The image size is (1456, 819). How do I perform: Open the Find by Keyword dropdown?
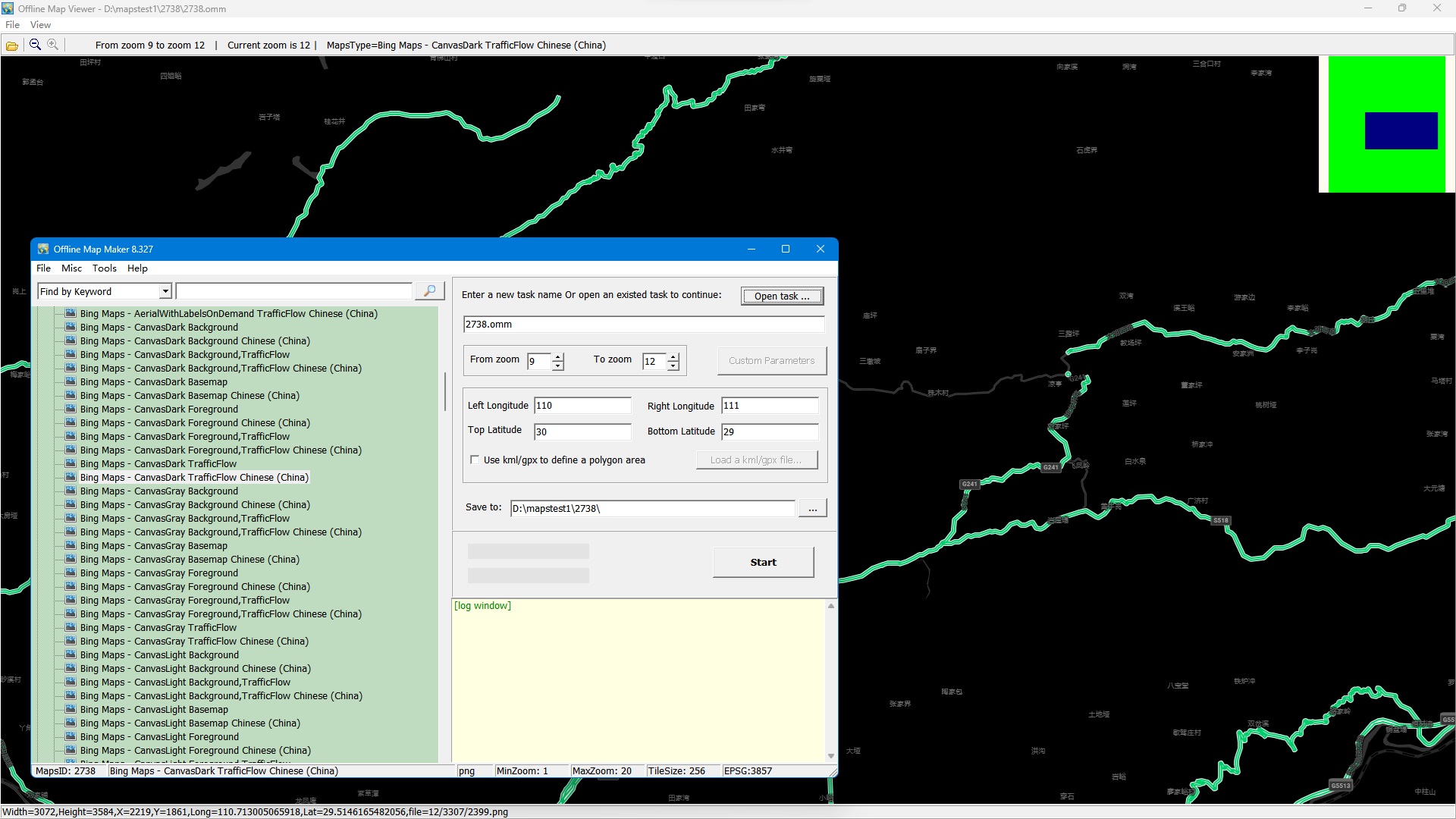[165, 291]
